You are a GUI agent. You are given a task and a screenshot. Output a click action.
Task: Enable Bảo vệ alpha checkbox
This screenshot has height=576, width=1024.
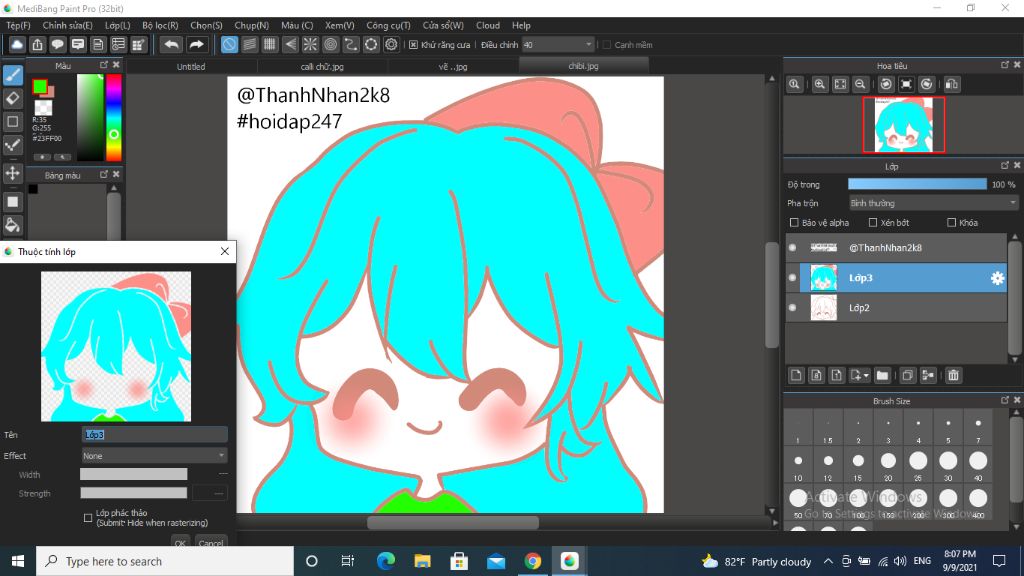(794, 223)
